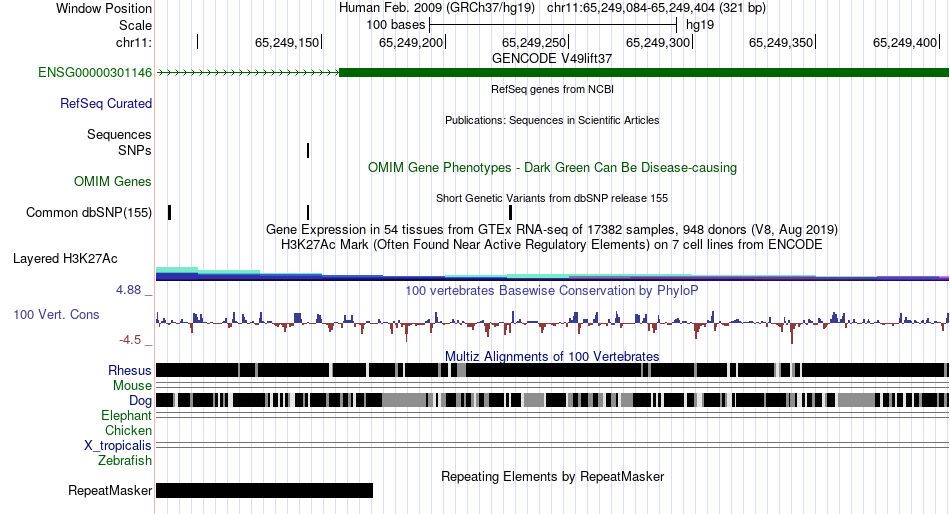Select the Common dbSNP(155) track label
Viewport: 950px width, 514px height.
89,213
